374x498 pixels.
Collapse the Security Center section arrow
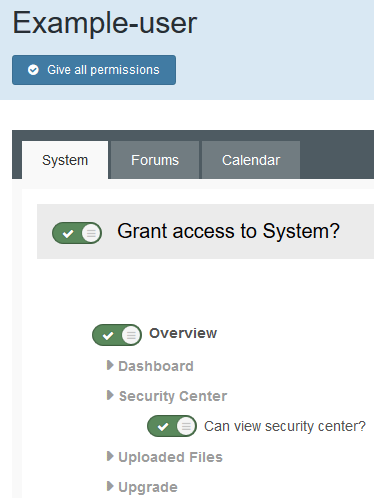coord(110,395)
